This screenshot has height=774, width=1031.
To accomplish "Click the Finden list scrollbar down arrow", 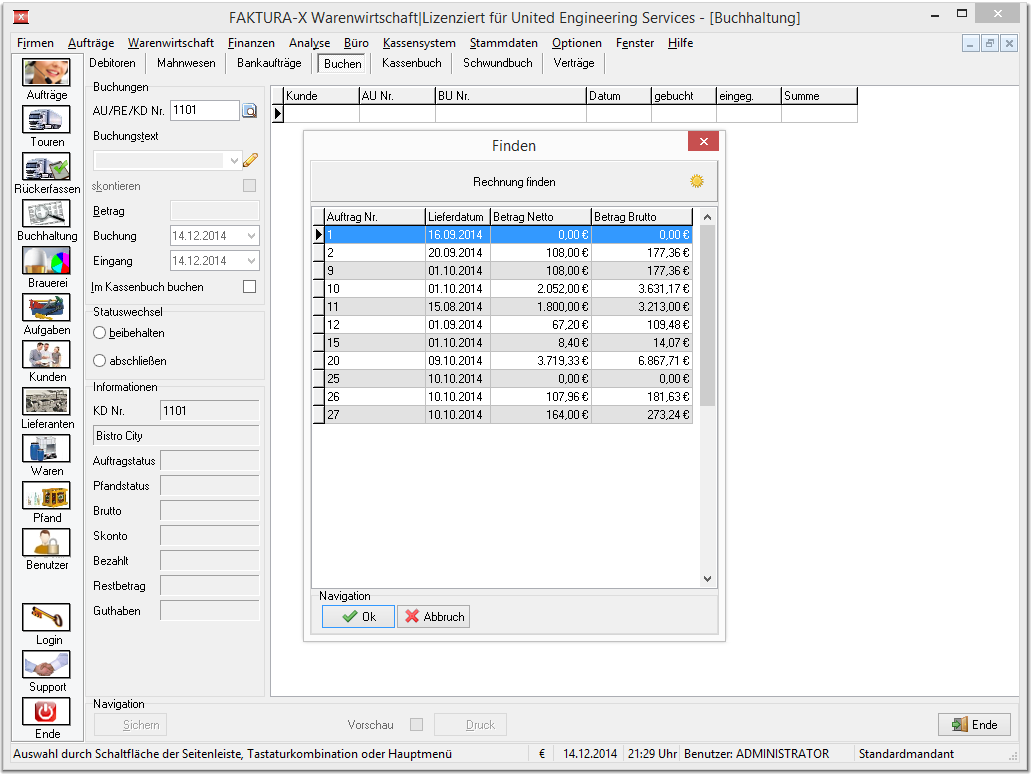I will point(707,579).
